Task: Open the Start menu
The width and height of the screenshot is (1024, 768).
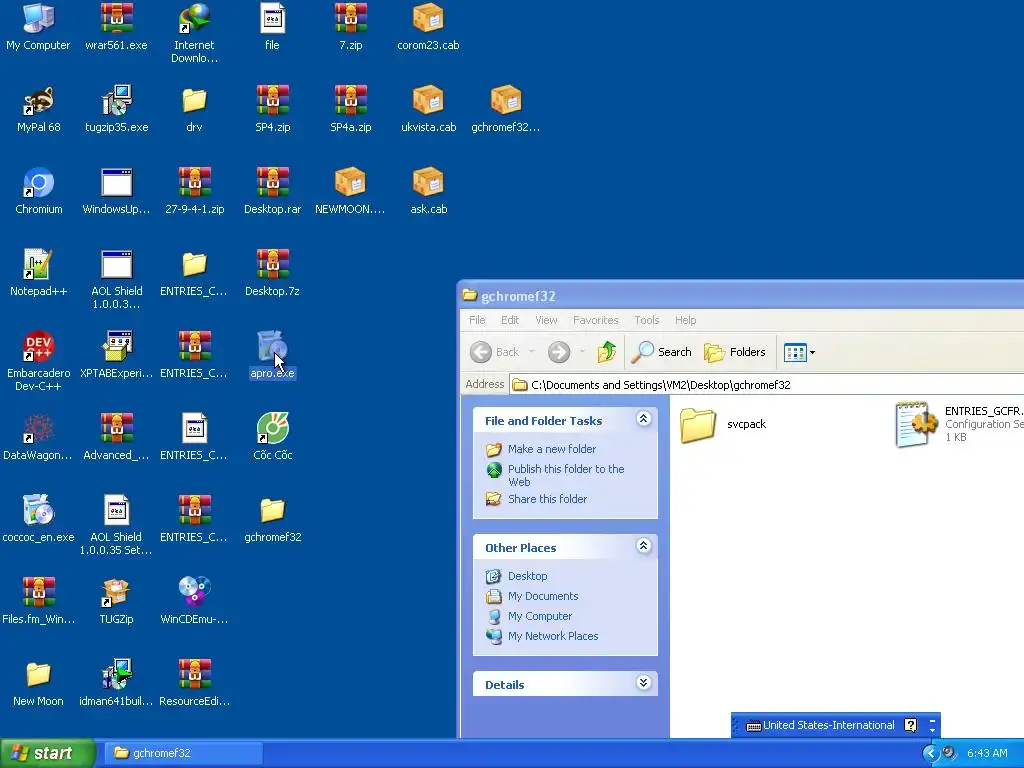Action: pyautogui.click(x=48, y=753)
